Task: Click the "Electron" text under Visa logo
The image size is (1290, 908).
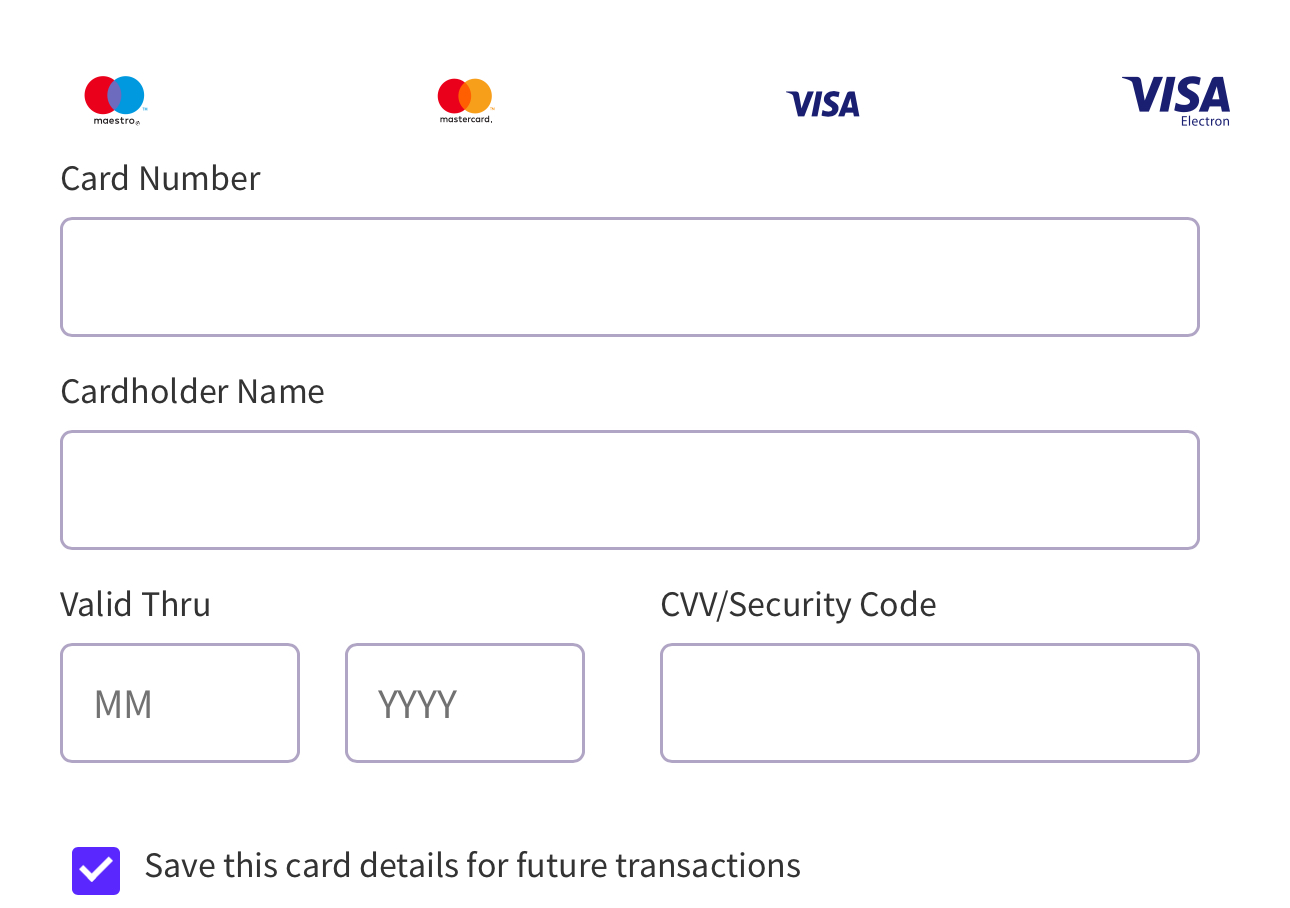Action: (x=1205, y=122)
